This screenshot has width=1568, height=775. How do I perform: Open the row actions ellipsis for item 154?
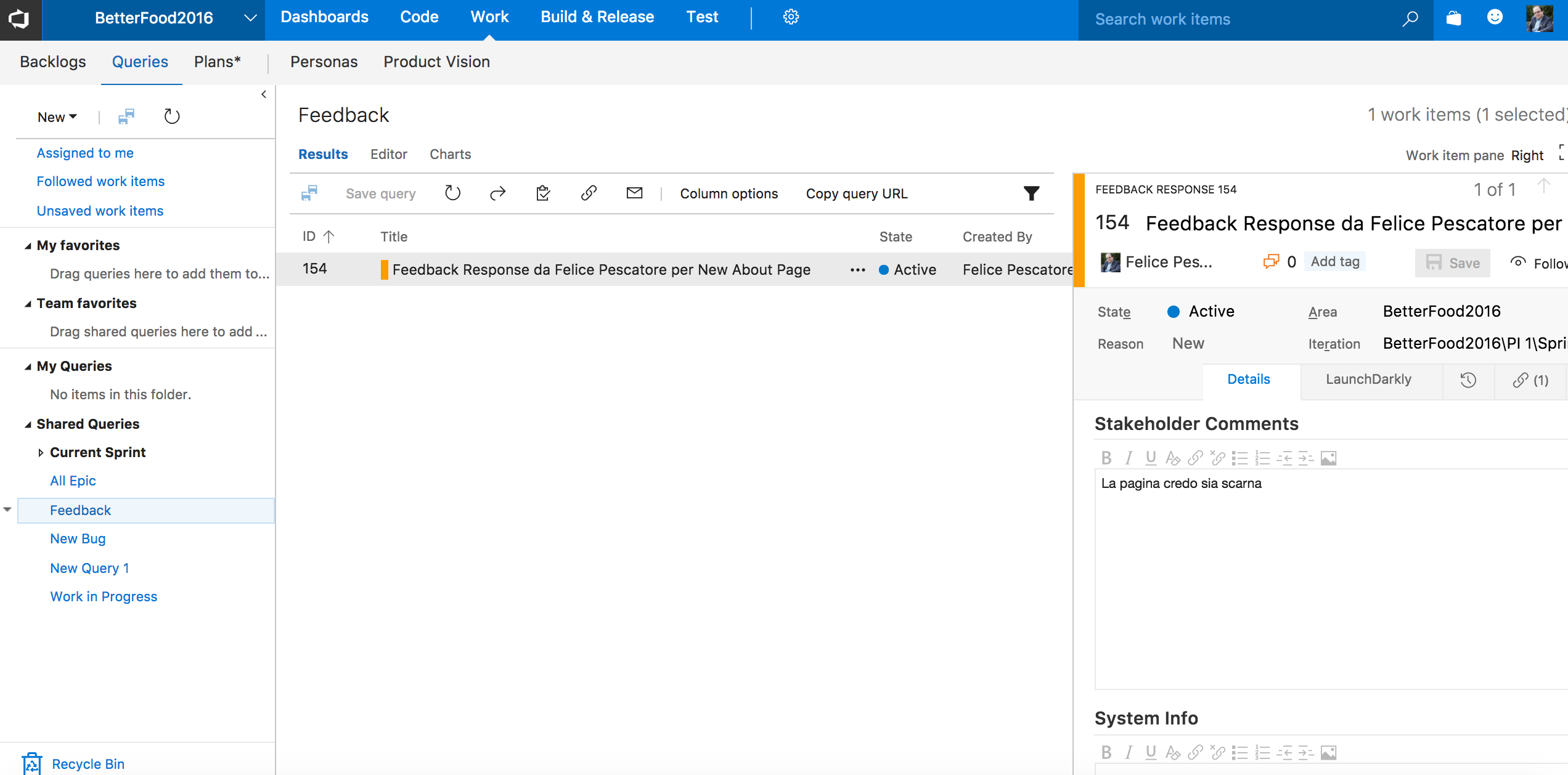[x=857, y=270]
